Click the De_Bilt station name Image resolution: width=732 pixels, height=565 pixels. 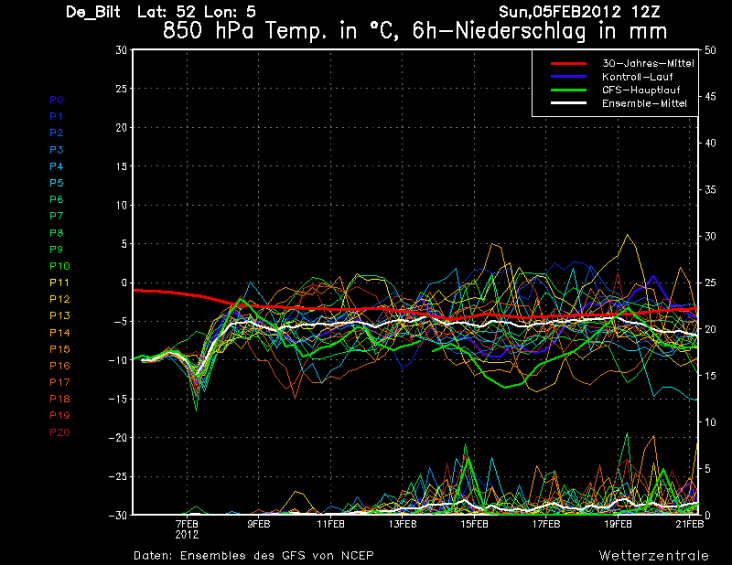pyautogui.click(x=93, y=12)
